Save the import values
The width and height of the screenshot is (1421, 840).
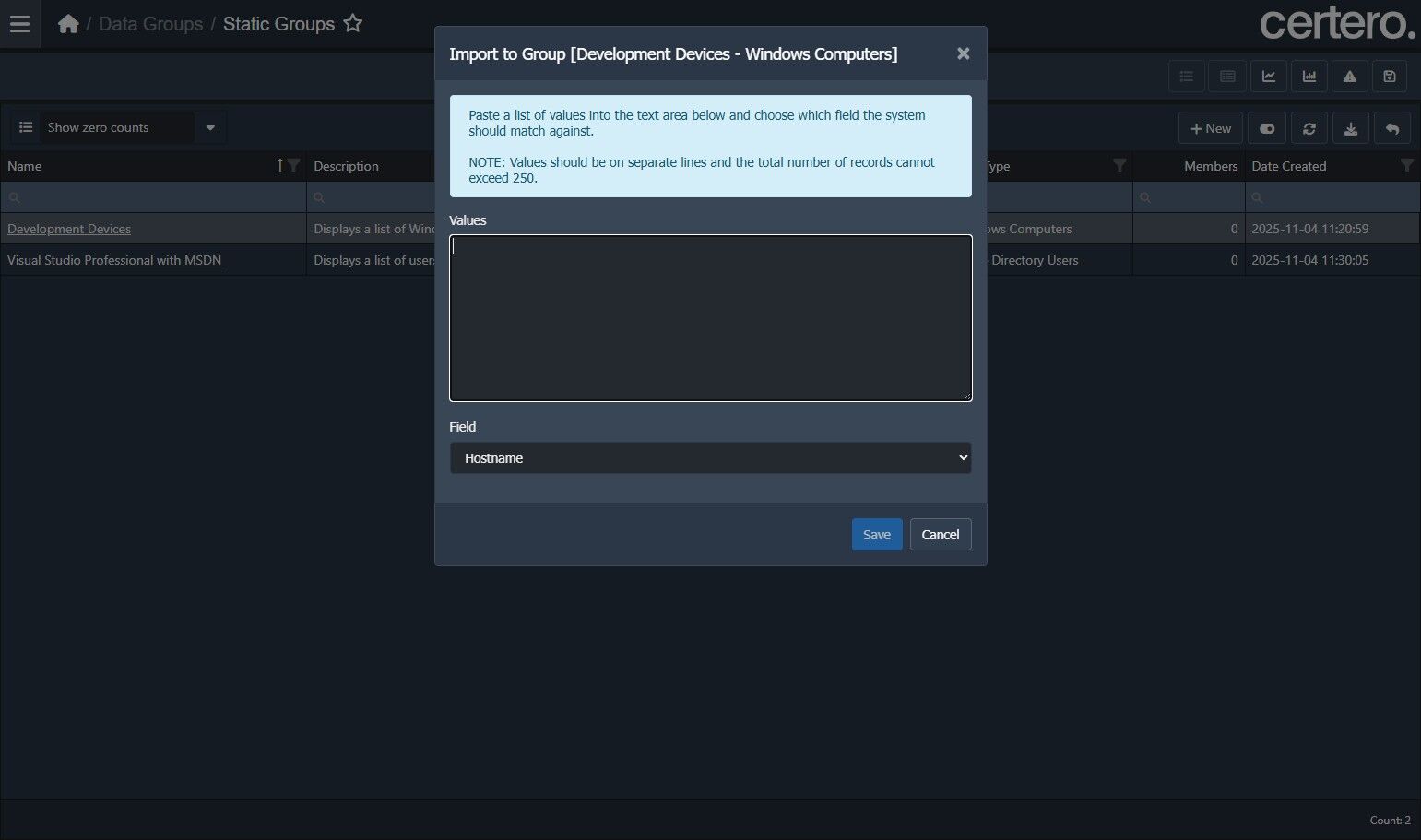(876, 535)
